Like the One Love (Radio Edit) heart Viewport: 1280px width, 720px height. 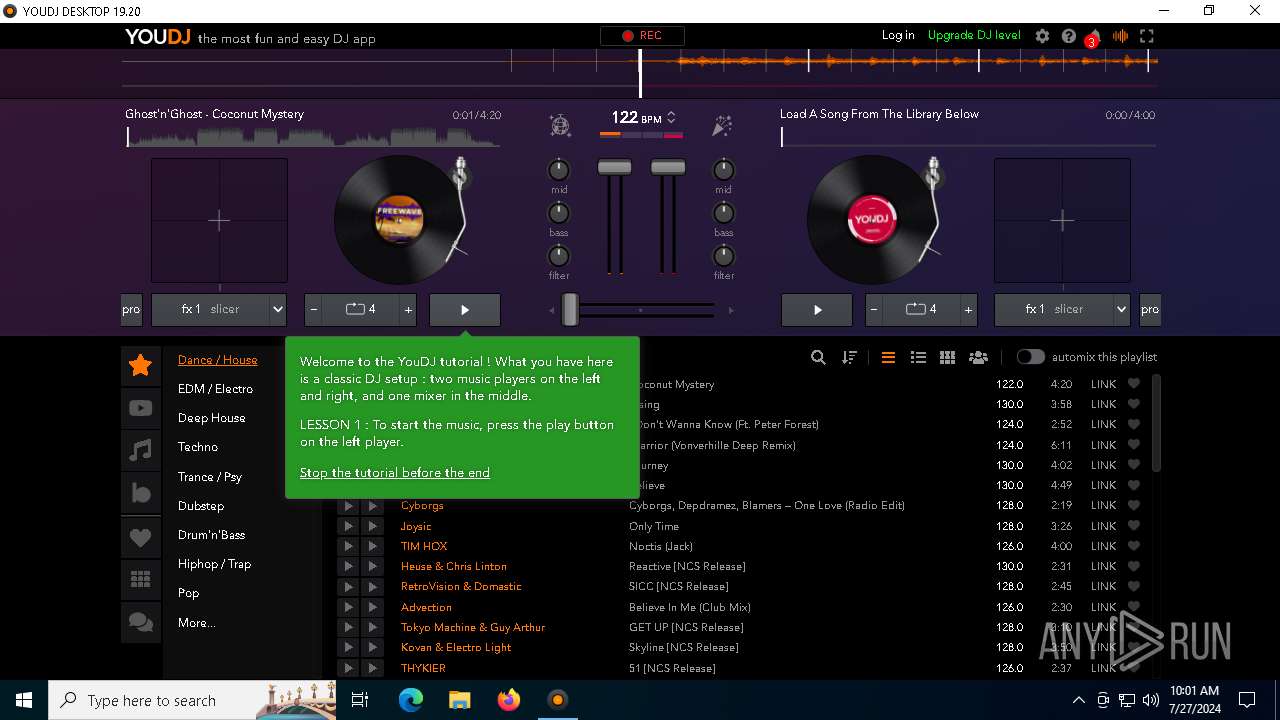tap(1133, 505)
